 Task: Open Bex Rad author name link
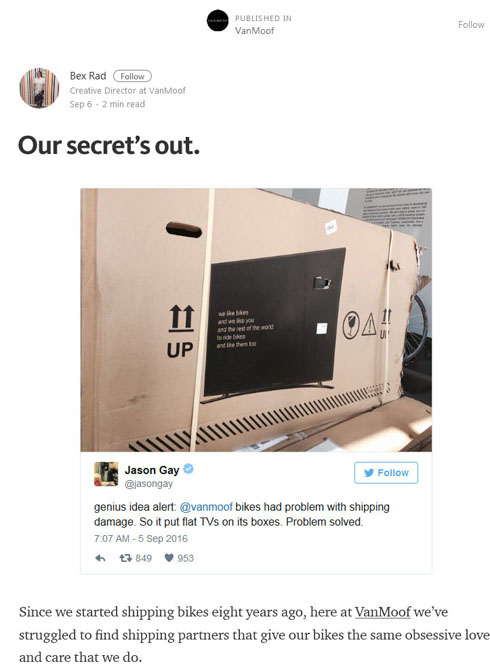coord(88,76)
